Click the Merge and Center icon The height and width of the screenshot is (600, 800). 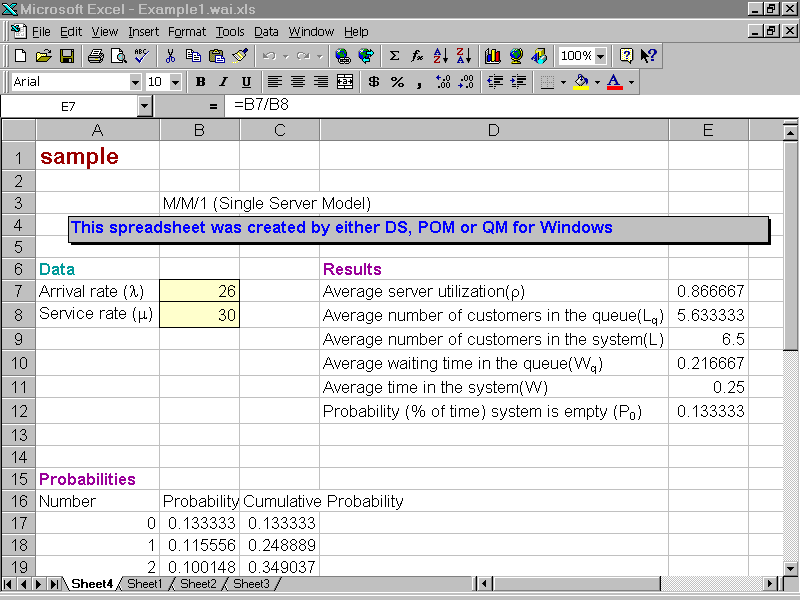click(x=345, y=82)
